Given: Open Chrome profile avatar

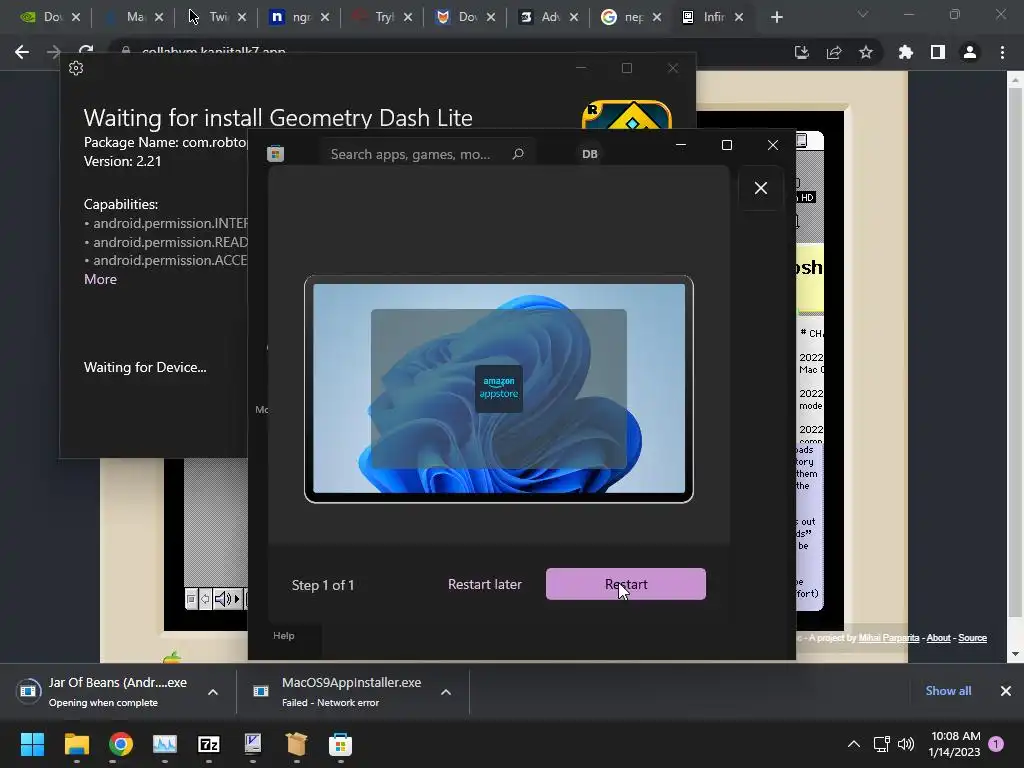Looking at the screenshot, I should point(970,52).
